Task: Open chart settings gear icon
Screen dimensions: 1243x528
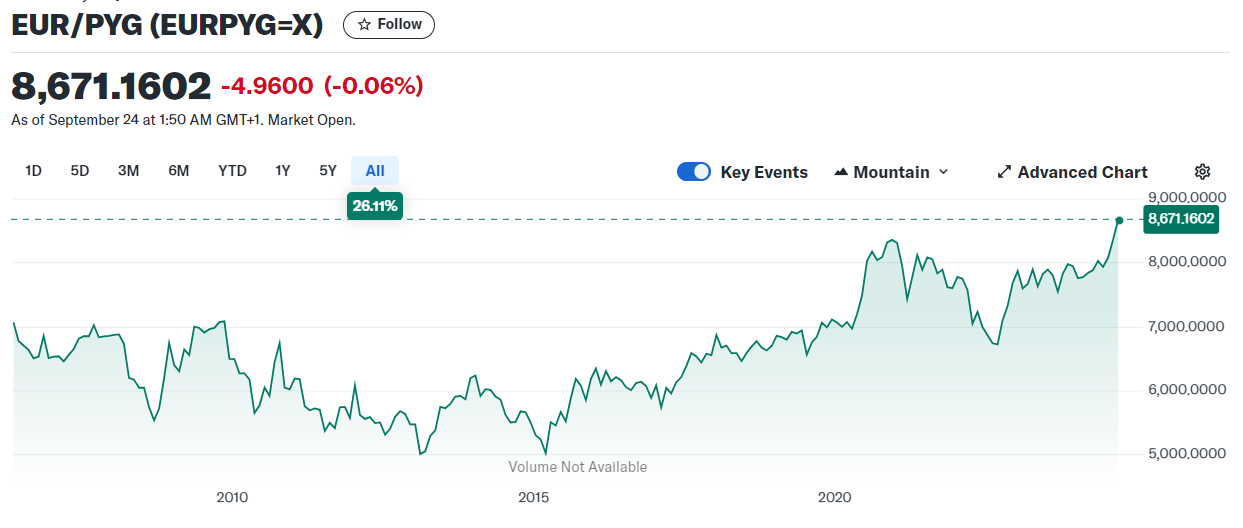Action: coord(1202,172)
